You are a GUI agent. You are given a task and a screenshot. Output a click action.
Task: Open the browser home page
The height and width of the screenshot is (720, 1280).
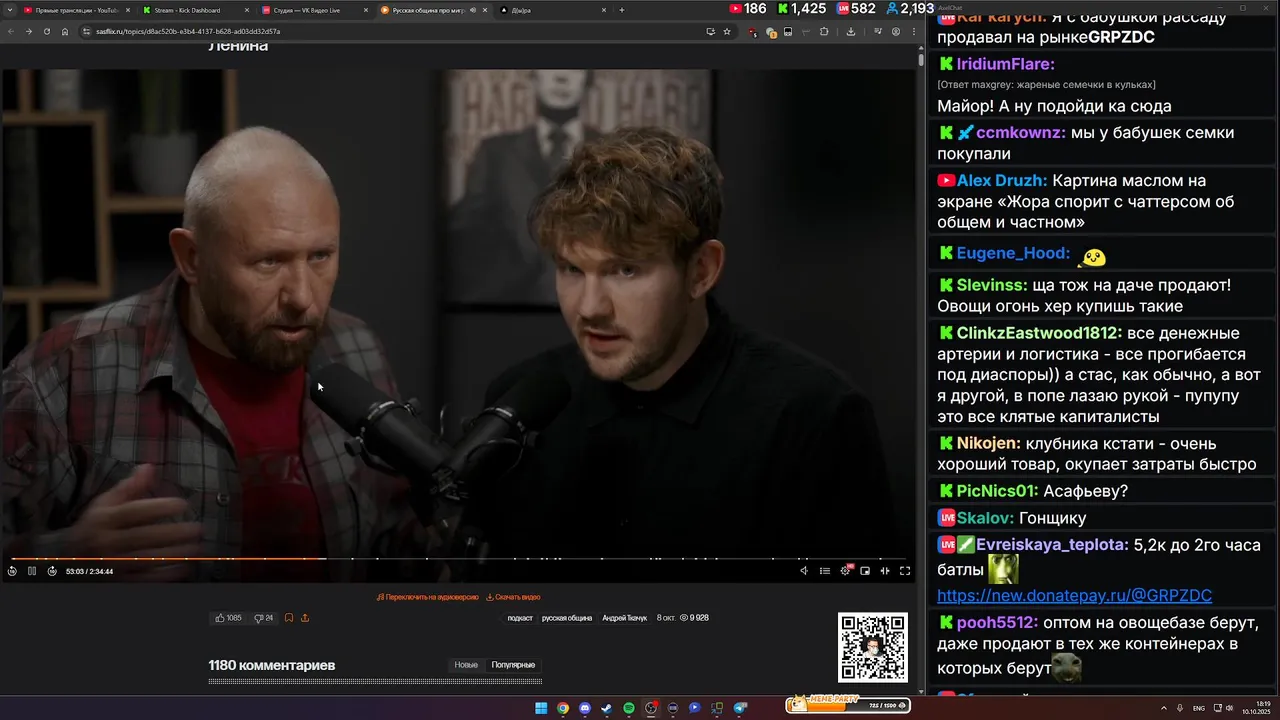pos(65,31)
